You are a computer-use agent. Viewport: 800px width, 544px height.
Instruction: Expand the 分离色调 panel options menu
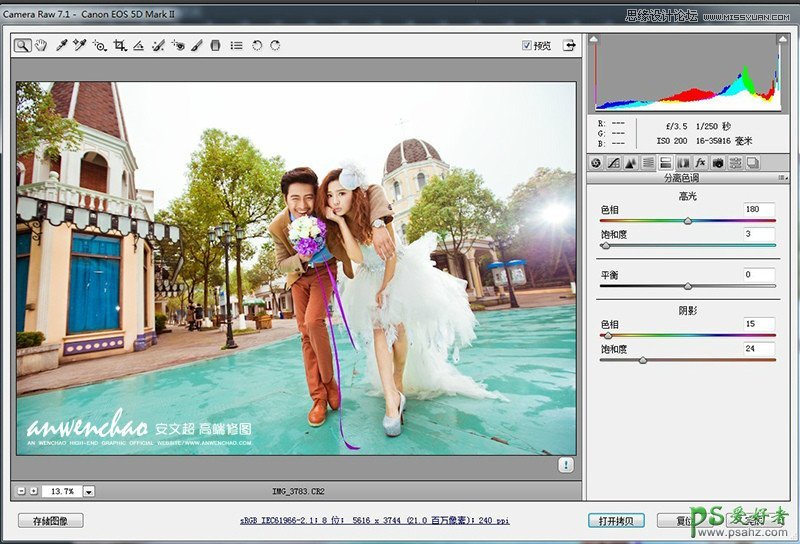(x=783, y=177)
